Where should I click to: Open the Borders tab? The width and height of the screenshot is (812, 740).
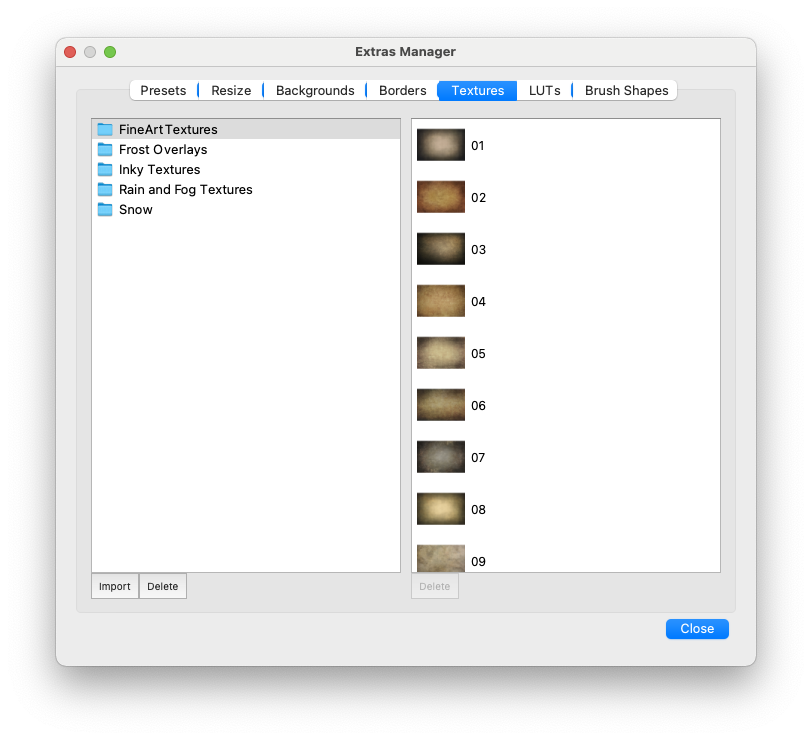[402, 90]
